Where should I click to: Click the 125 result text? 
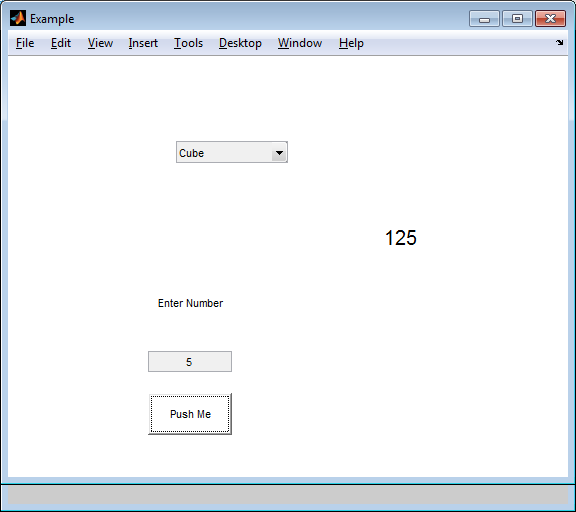click(x=400, y=238)
